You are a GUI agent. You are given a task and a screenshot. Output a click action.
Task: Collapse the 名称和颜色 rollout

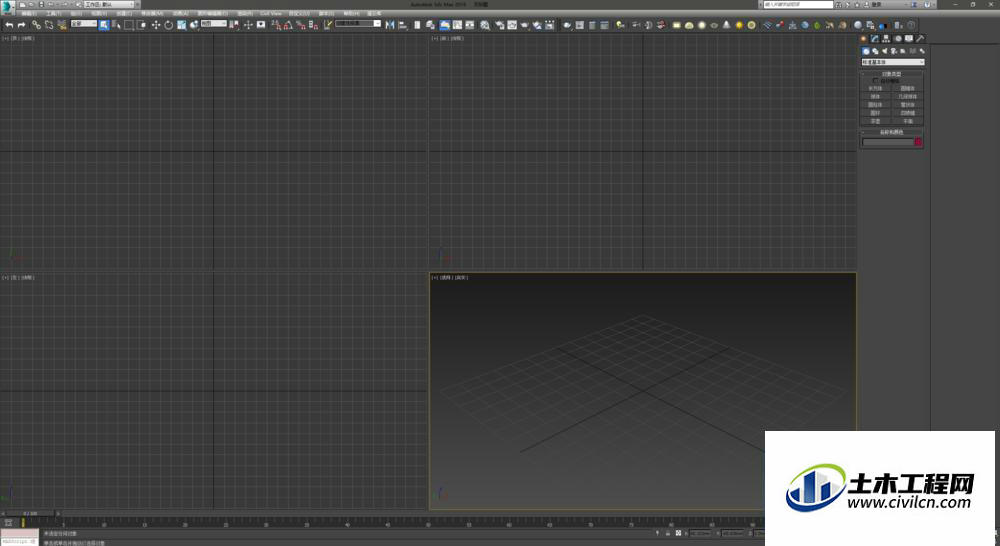coord(892,133)
